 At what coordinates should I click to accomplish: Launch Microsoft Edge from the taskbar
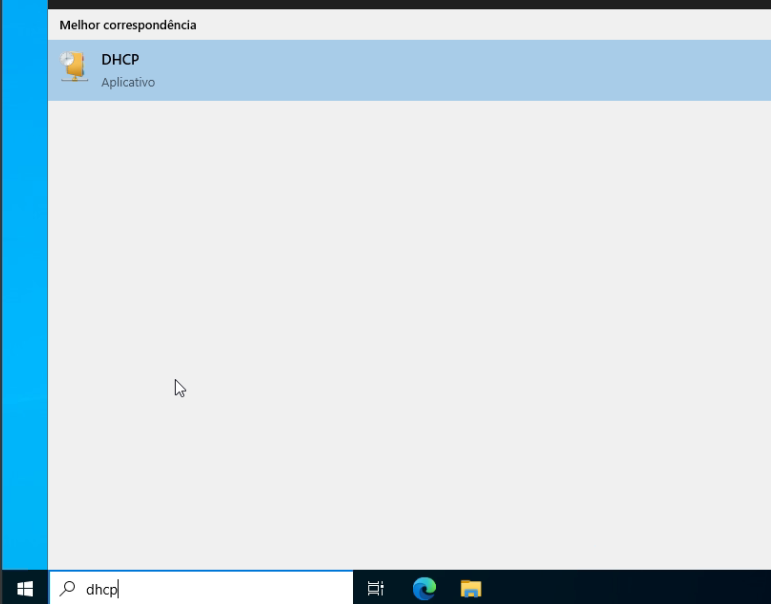[x=424, y=589]
